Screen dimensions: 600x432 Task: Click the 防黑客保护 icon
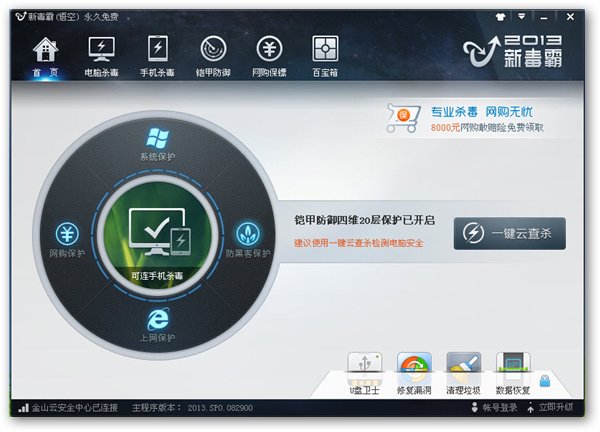pyautogui.click(x=248, y=234)
